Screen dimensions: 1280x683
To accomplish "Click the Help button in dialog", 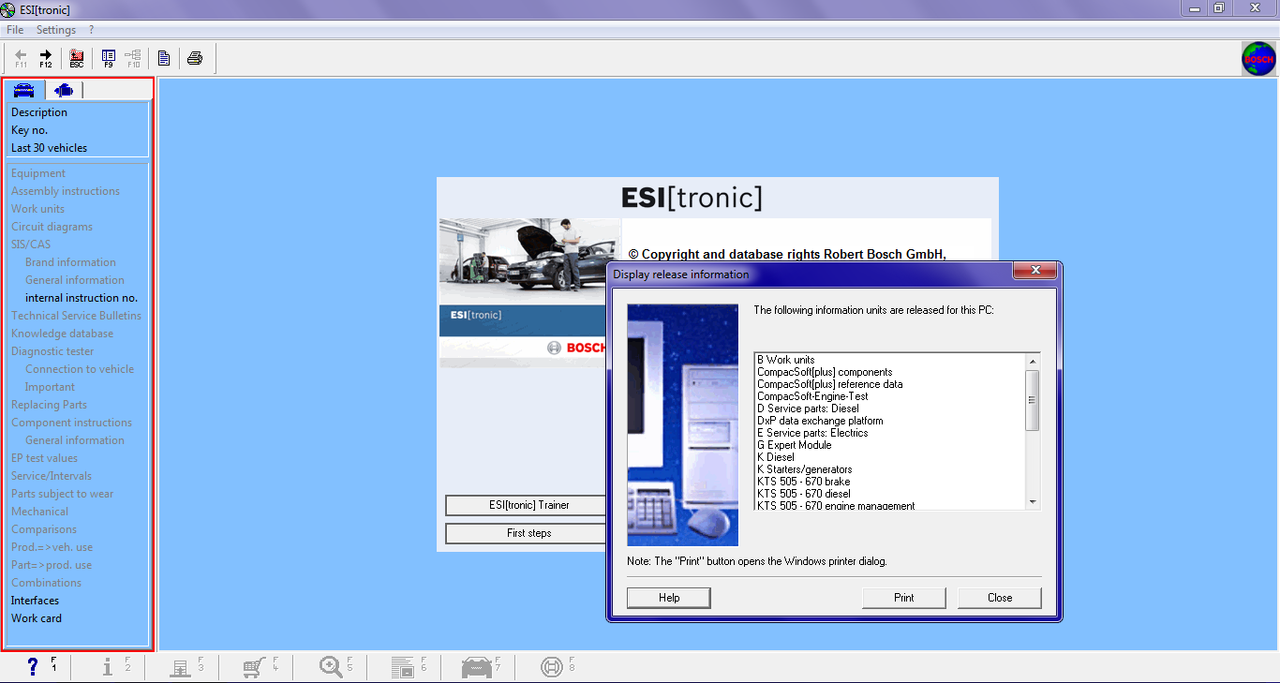I will (x=669, y=598).
